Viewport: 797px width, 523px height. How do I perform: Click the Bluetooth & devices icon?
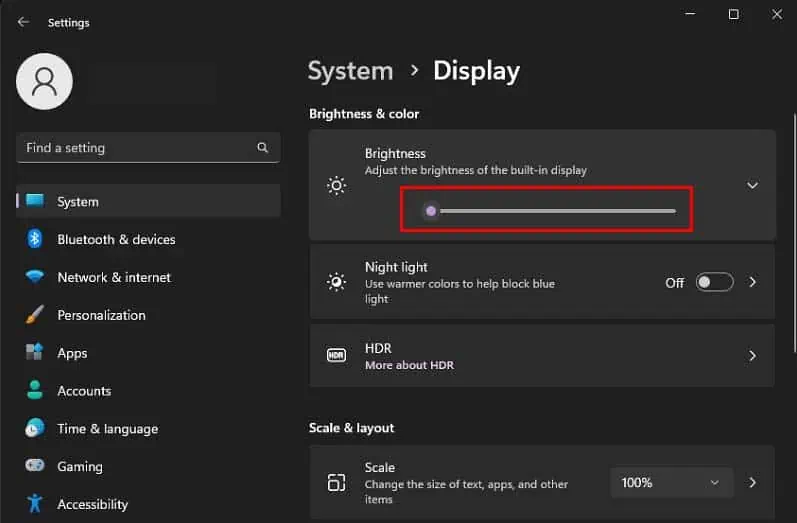(x=35, y=239)
